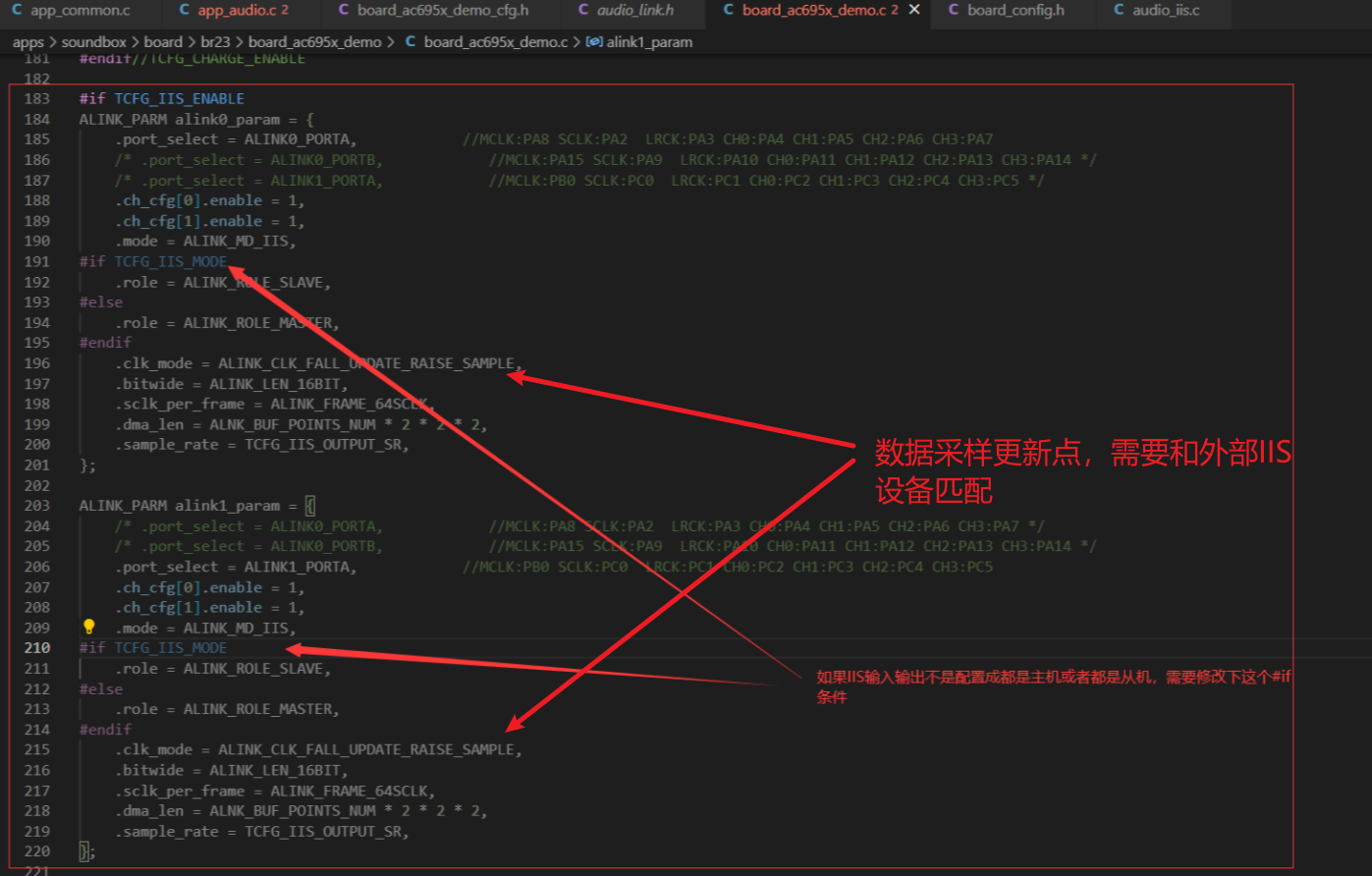Screen dimensions: 1372x876
Task: Click board_ac695x_demo.c breadcrumb file
Action: [495, 42]
